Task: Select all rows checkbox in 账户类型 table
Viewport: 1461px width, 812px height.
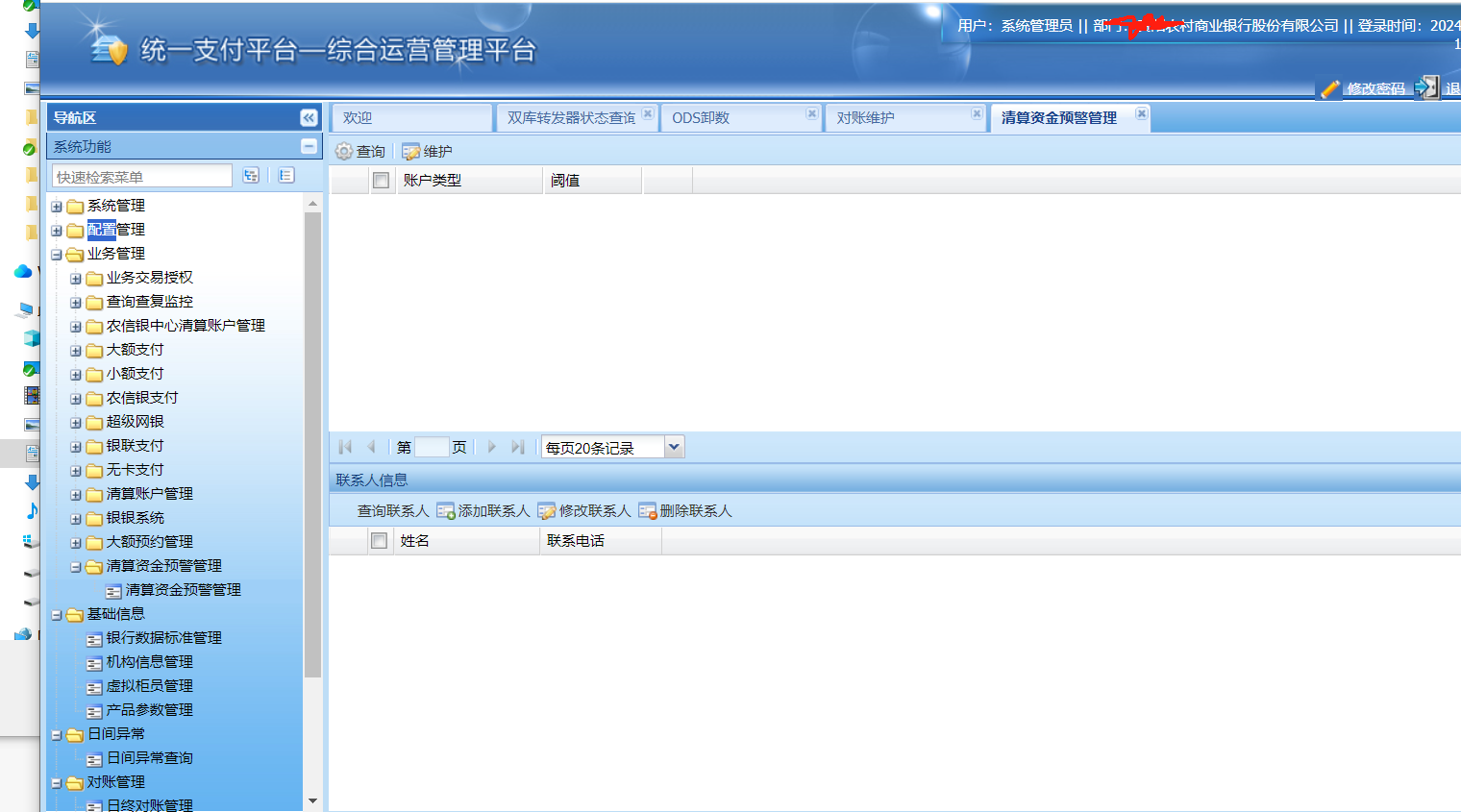Action: click(x=381, y=180)
